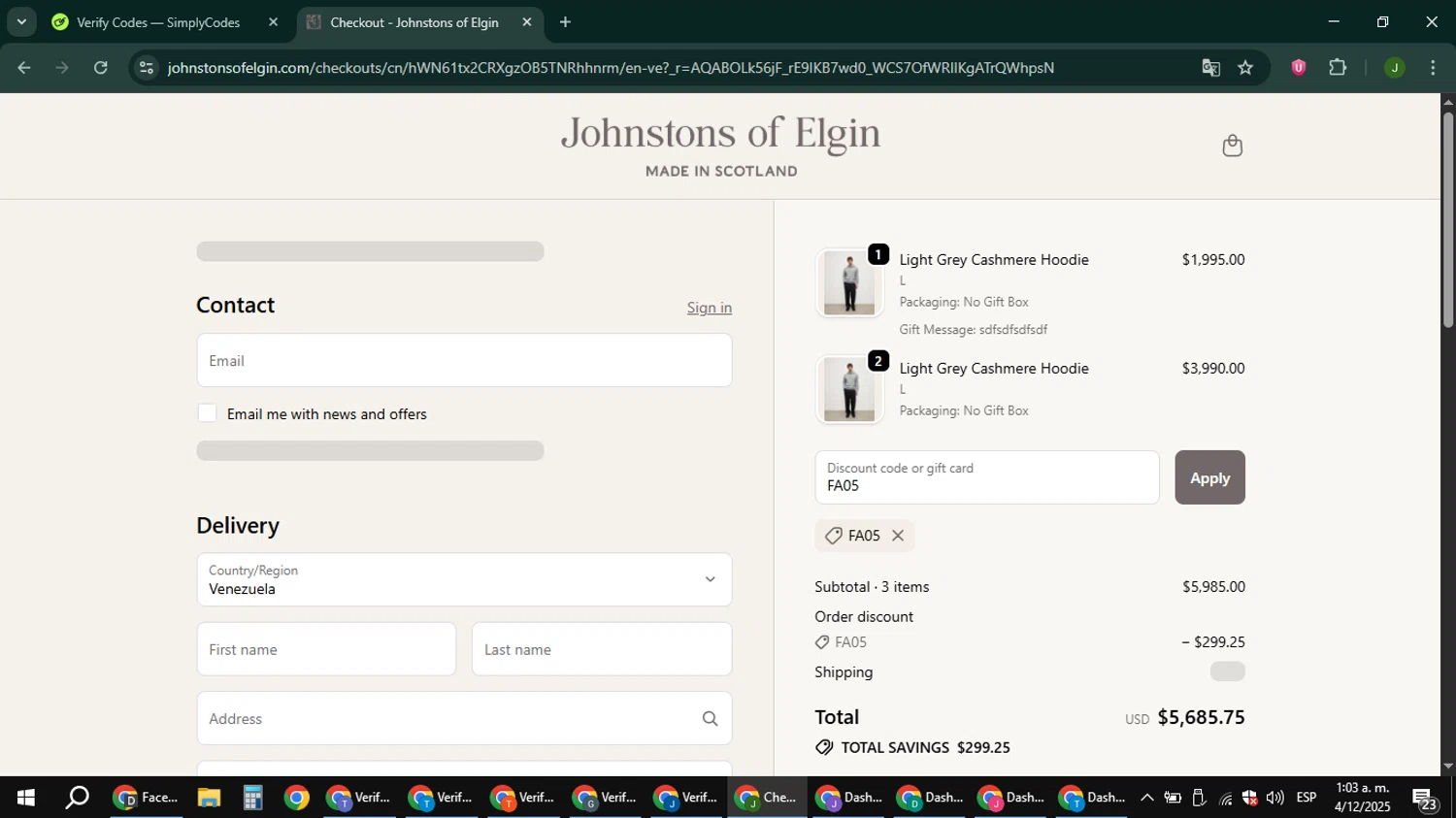The width and height of the screenshot is (1456, 818).
Task: Open a new browser tab
Action: point(565,22)
